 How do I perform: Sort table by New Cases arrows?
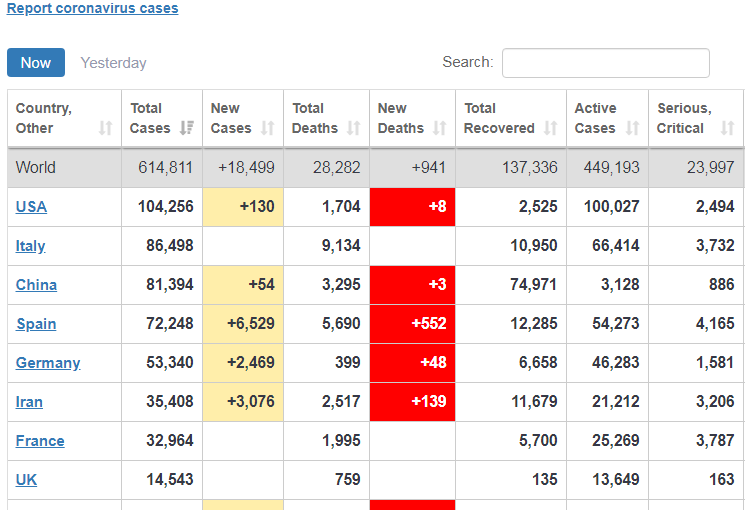pyautogui.click(x=267, y=128)
